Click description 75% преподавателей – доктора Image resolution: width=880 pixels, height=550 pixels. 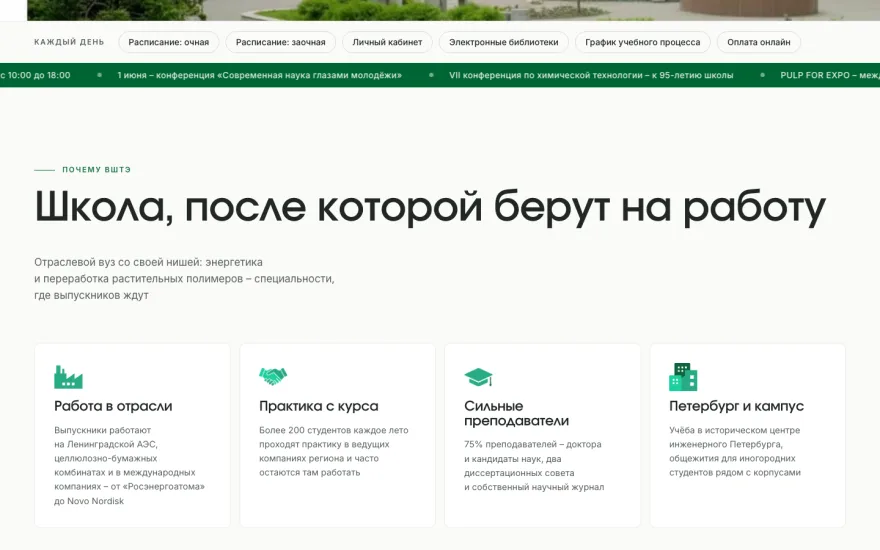coord(534,465)
